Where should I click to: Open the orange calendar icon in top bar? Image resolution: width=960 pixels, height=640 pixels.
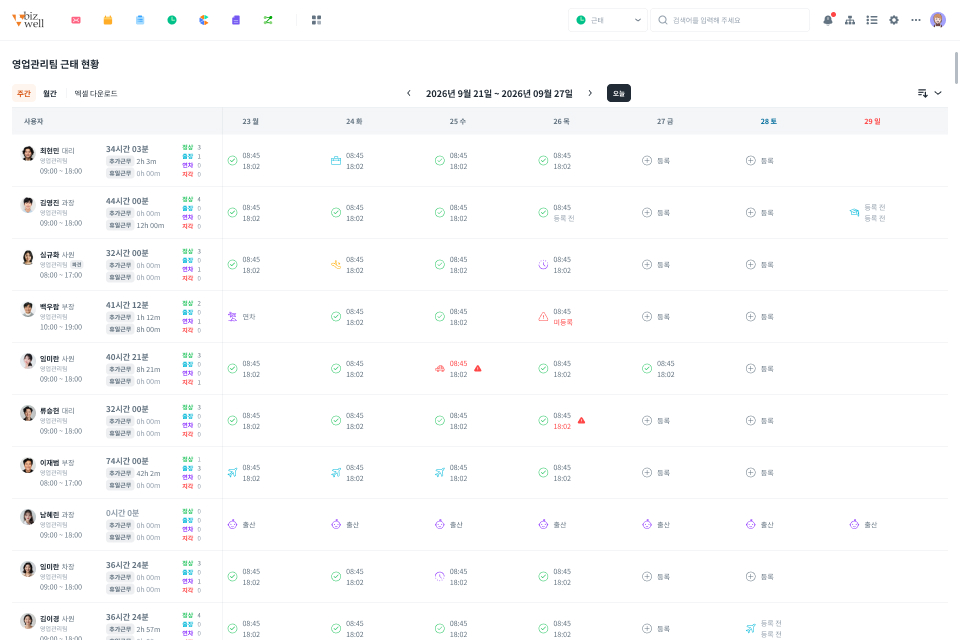pyautogui.click(x=108, y=20)
